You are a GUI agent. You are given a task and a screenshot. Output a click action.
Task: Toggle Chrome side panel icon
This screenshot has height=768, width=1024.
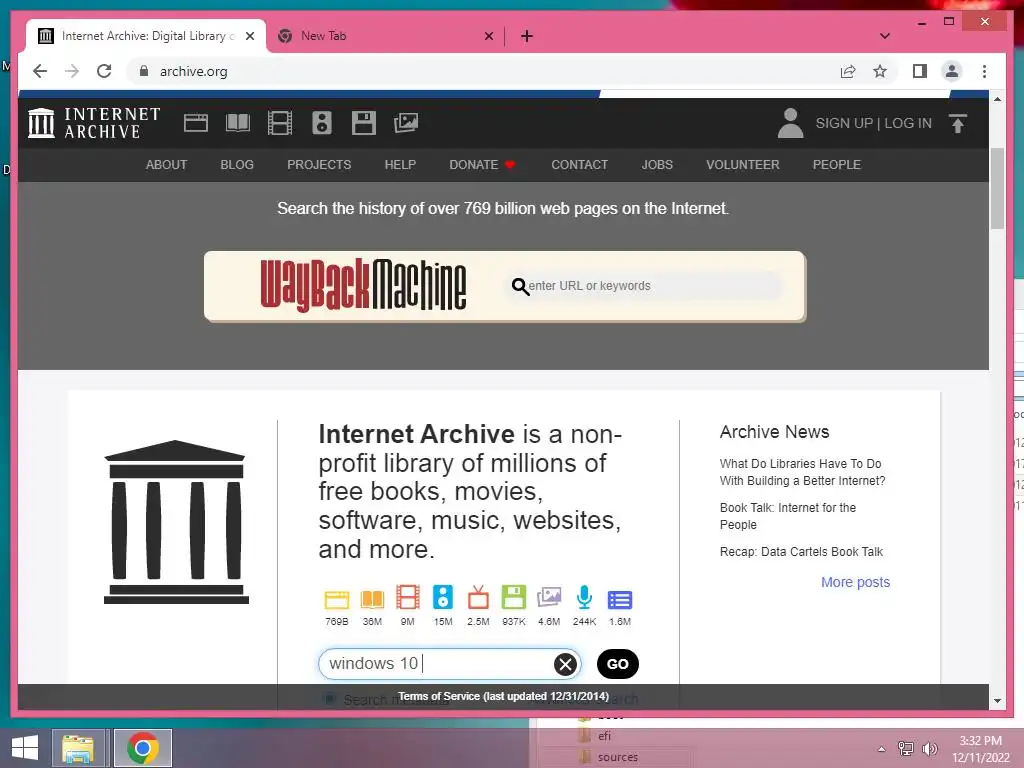[920, 71]
